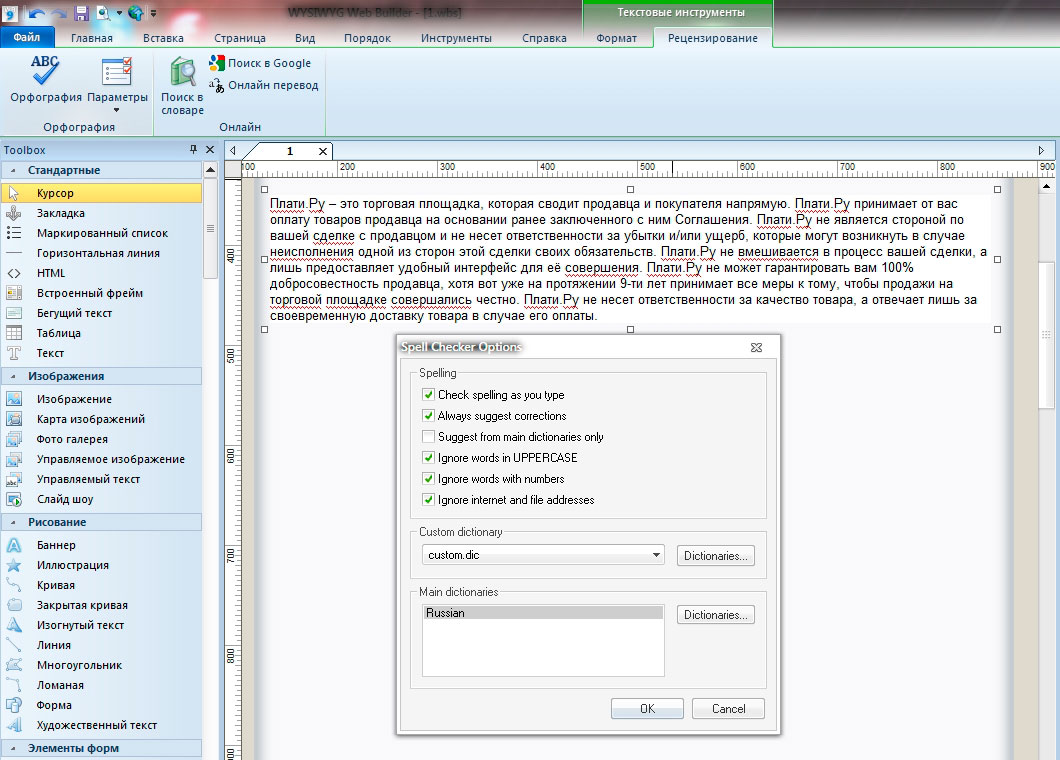1060x760 pixels.
Task: Select the Cursor tool in Toolbox
Action: [x=101, y=193]
